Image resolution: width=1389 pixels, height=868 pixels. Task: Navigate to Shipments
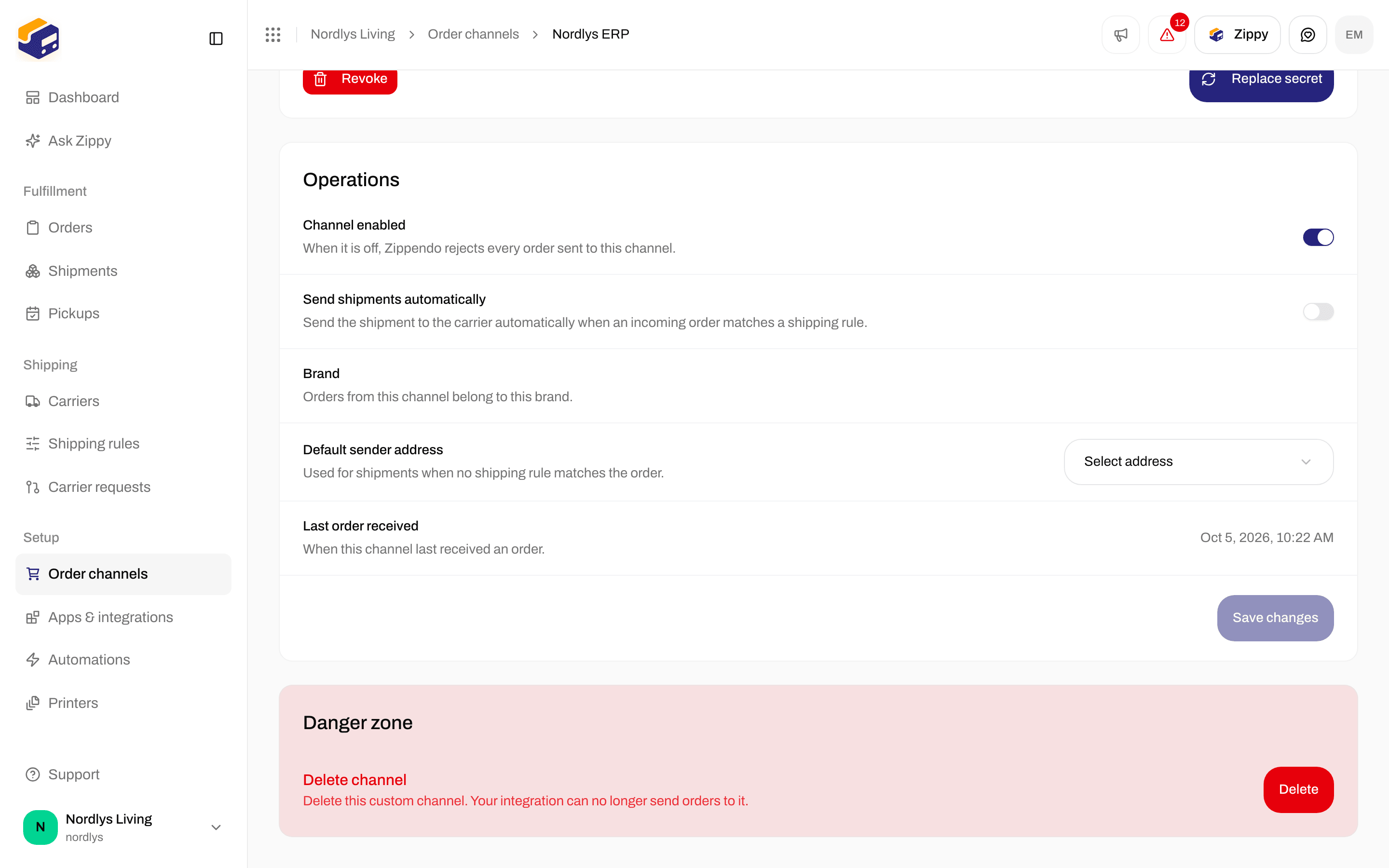pos(123,271)
